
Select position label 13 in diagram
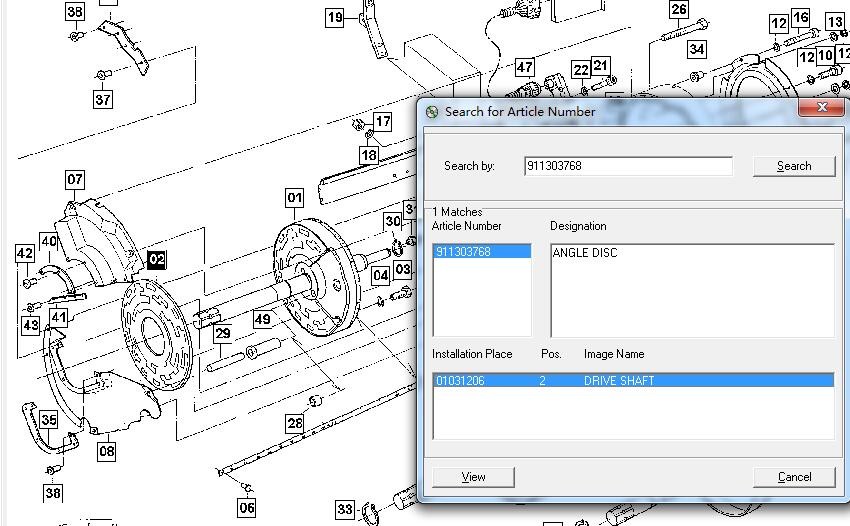point(835,22)
